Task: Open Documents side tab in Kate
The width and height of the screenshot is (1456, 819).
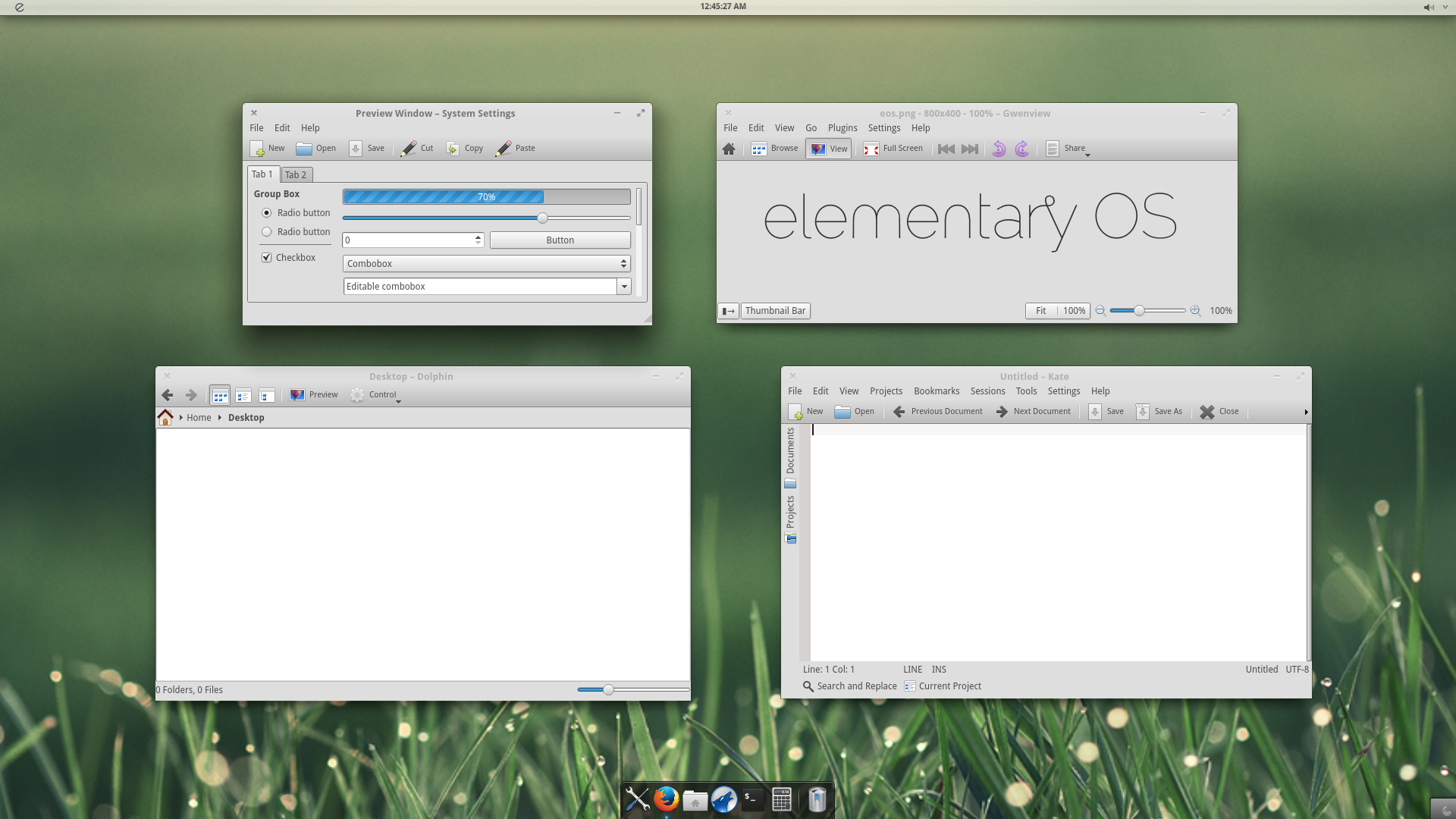Action: point(790,457)
